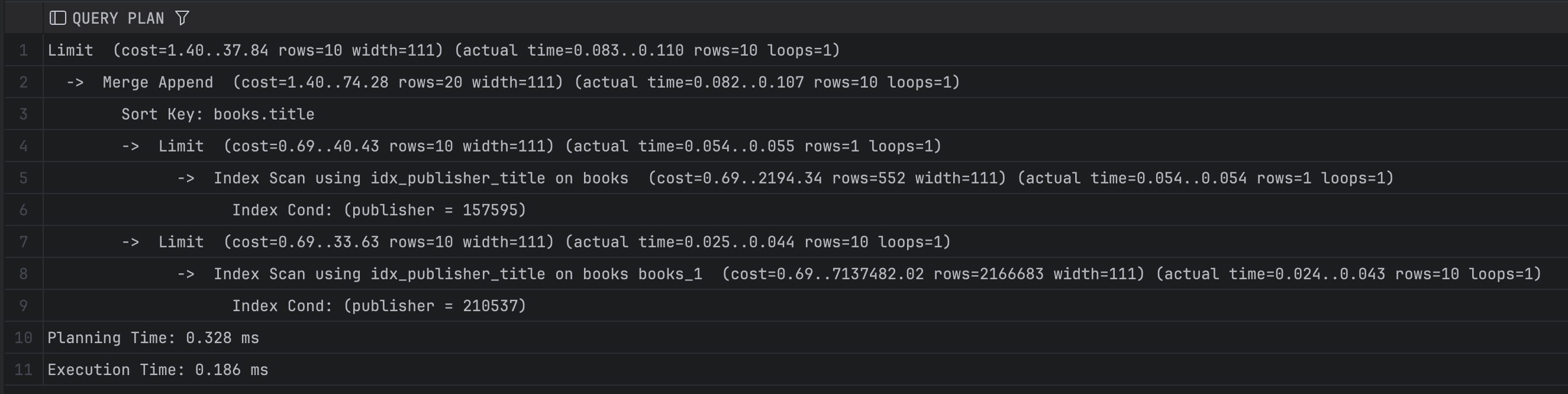
Task: Click the empty top-left grid corner cell
Action: 24,18
